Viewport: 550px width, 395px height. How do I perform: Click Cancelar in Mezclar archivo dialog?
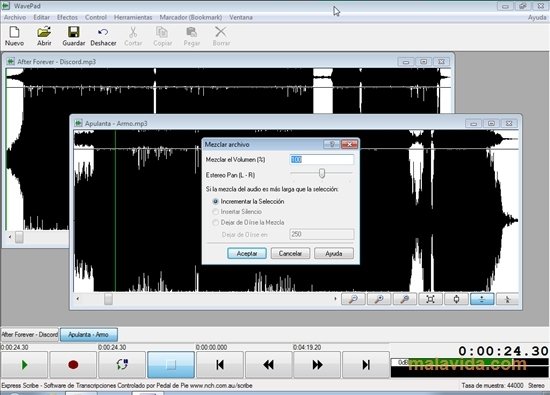(x=290, y=253)
